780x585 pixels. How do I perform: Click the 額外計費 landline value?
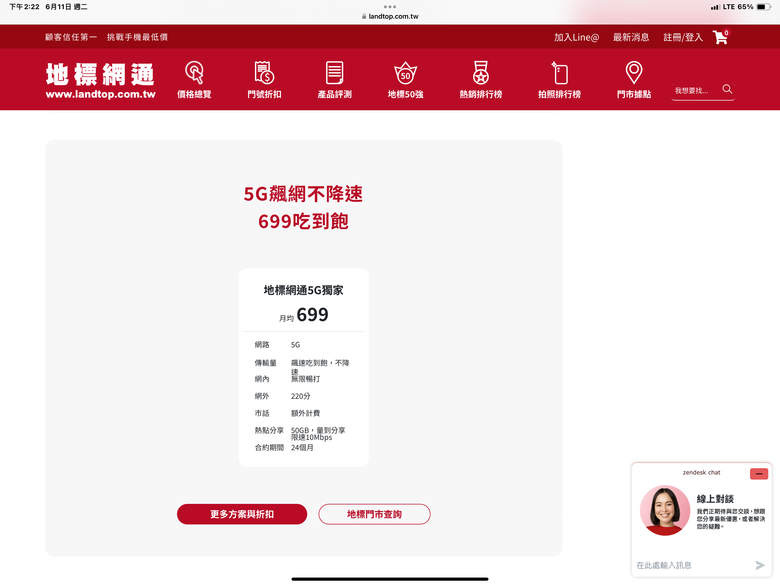pyautogui.click(x=305, y=413)
